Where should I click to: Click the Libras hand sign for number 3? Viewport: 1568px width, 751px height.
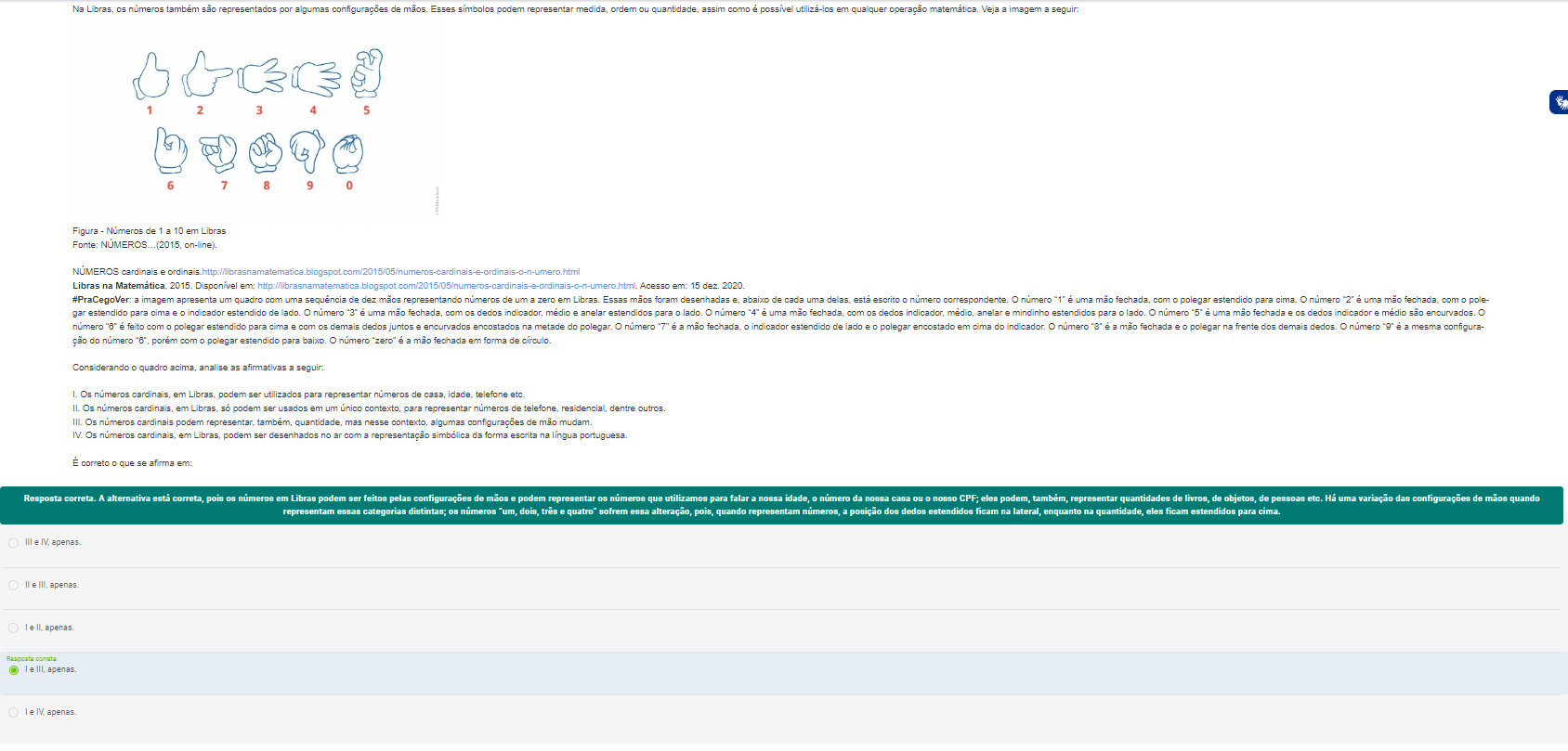click(262, 76)
